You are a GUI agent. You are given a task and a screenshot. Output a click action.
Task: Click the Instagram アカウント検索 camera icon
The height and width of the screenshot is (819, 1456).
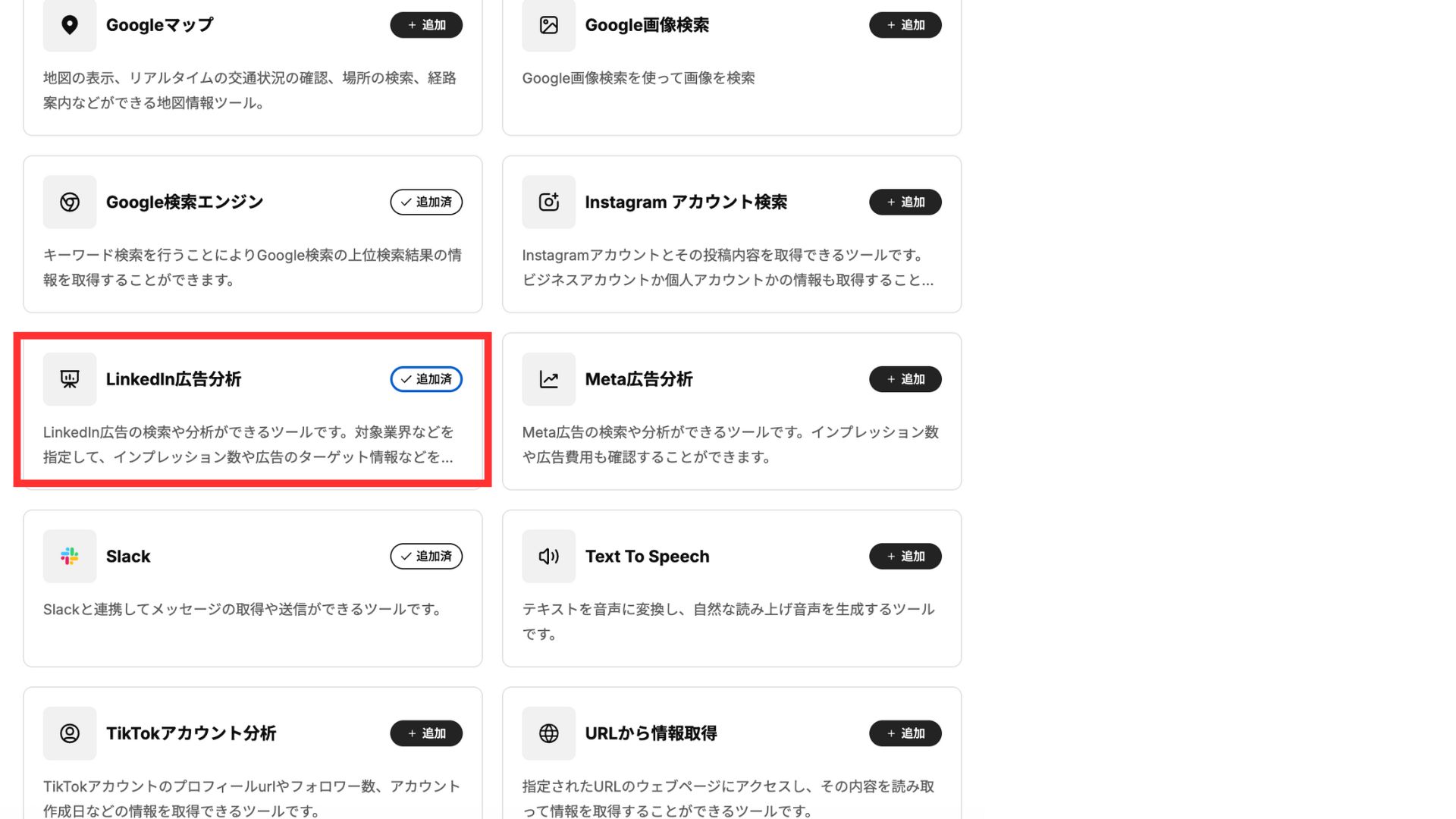point(548,202)
